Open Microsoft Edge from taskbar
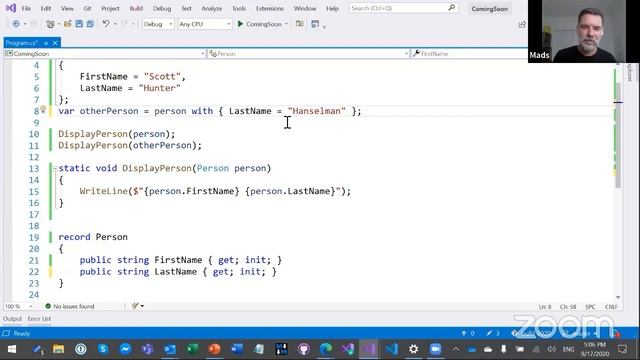The image size is (640, 360). (326, 349)
